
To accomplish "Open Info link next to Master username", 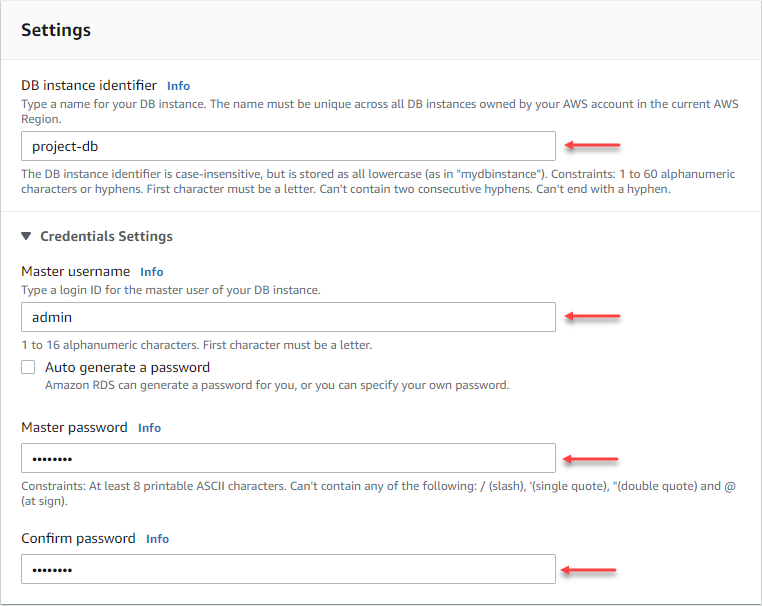I will point(151,272).
